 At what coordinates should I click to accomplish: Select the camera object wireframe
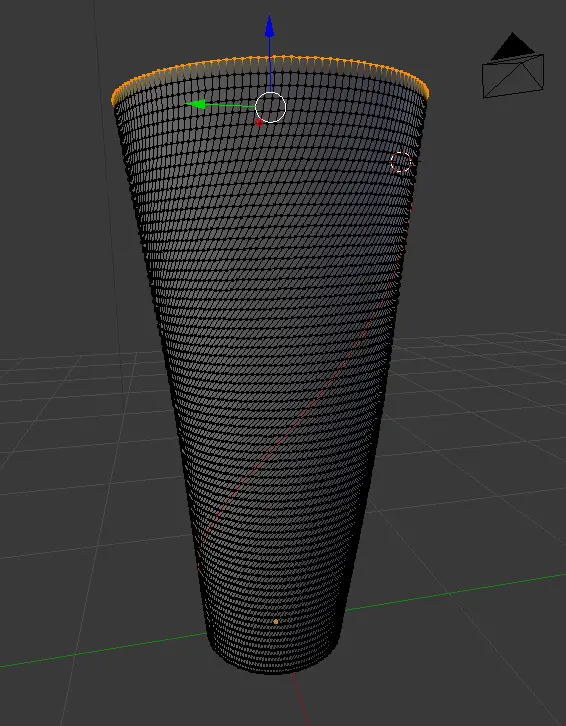tap(513, 65)
